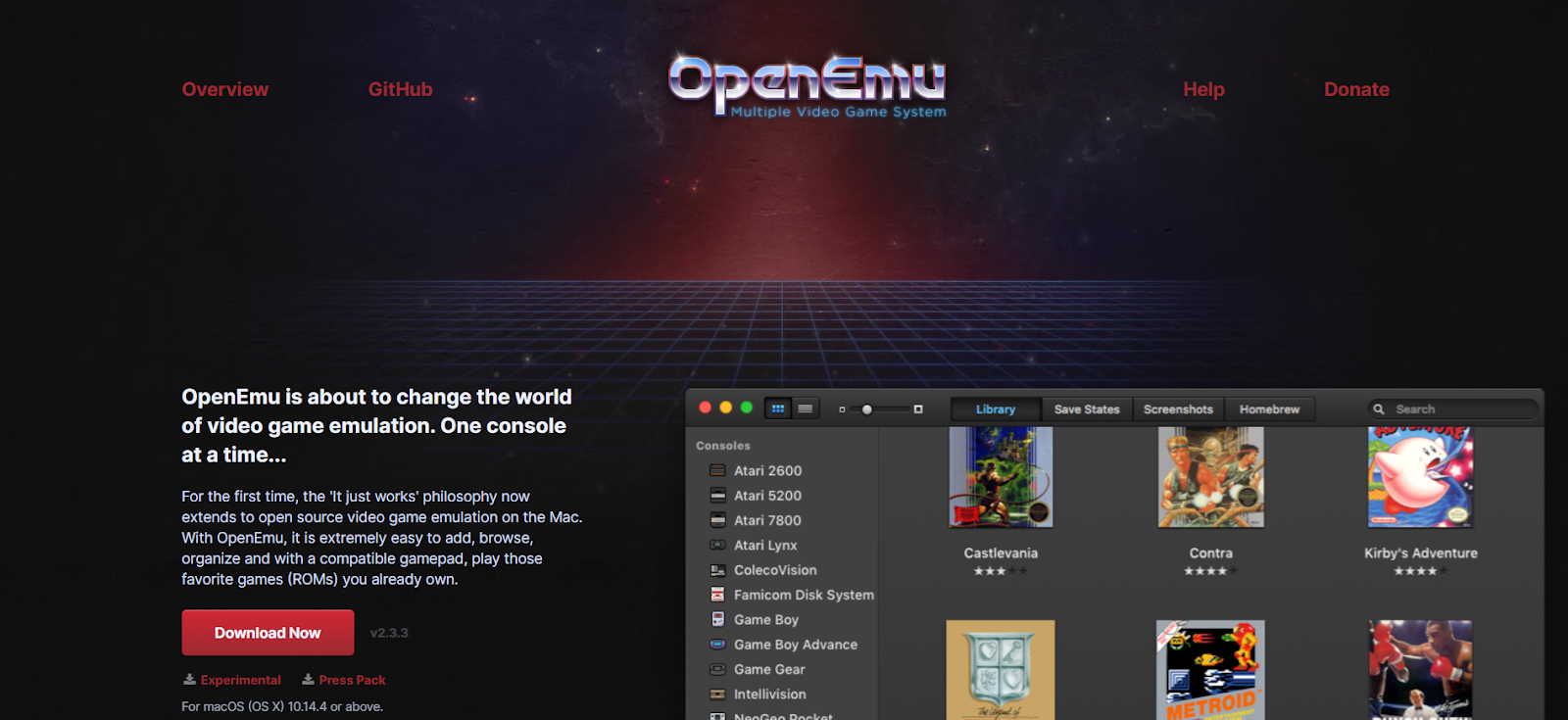Click the v2.3.3 version label
This screenshot has height=720, width=1568.
pyautogui.click(x=389, y=633)
